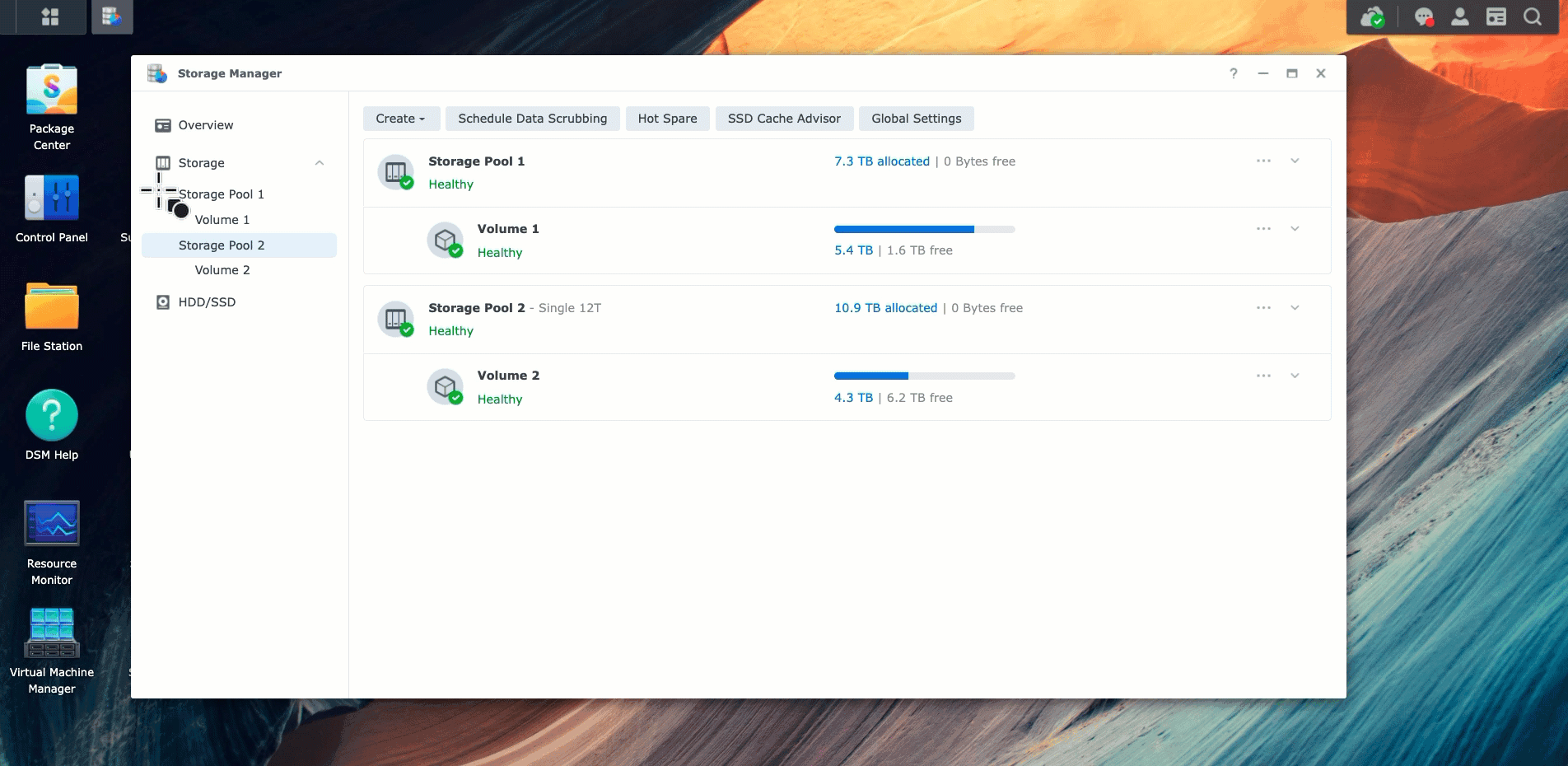
Task: Open the Create dropdown menu
Action: tap(401, 119)
